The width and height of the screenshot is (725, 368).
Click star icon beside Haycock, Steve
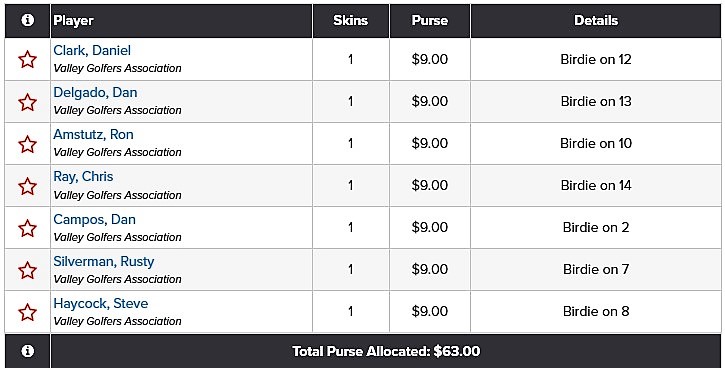27,312
